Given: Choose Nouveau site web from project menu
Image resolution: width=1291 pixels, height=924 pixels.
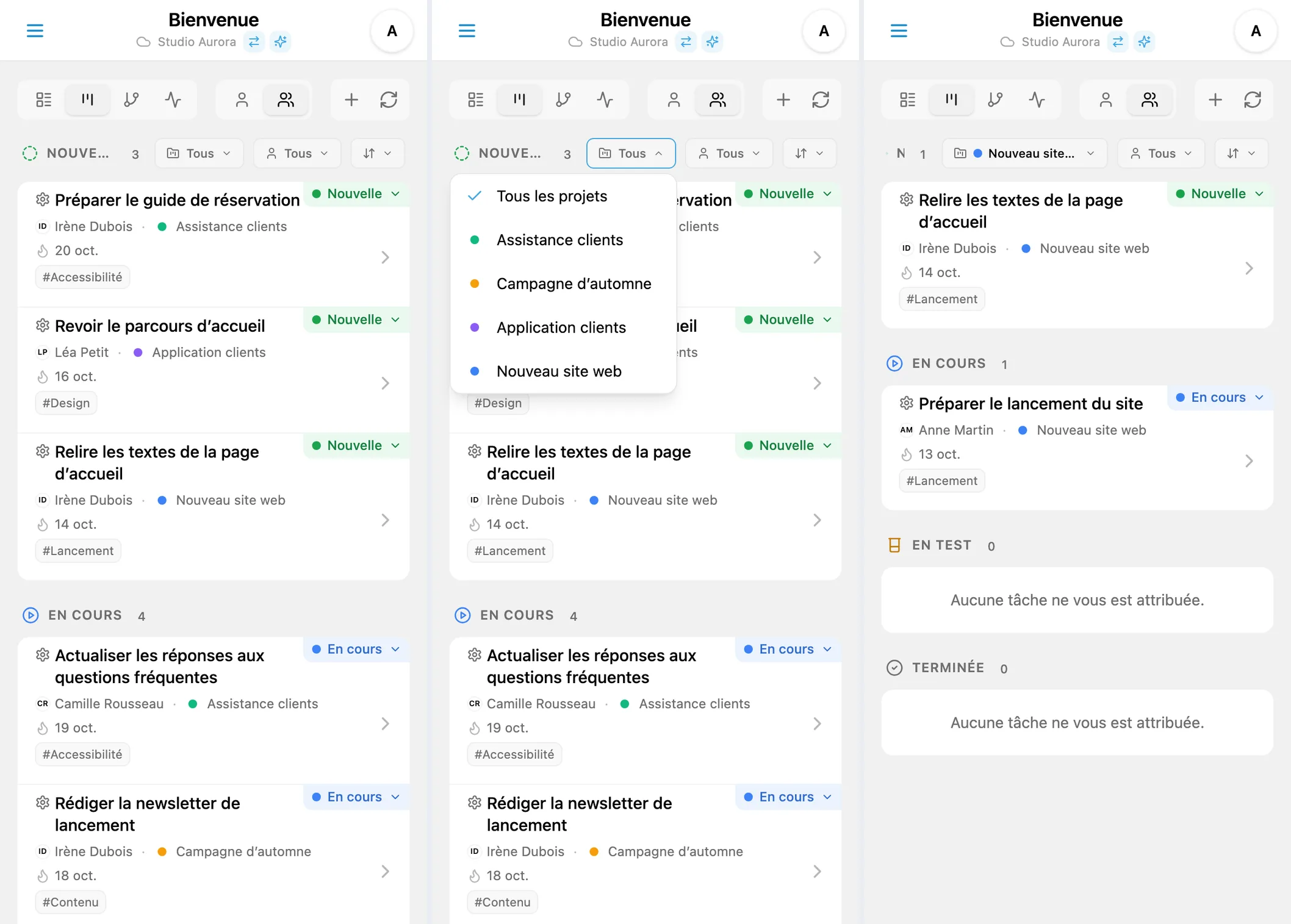Looking at the screenshot, I should (563, 371).
